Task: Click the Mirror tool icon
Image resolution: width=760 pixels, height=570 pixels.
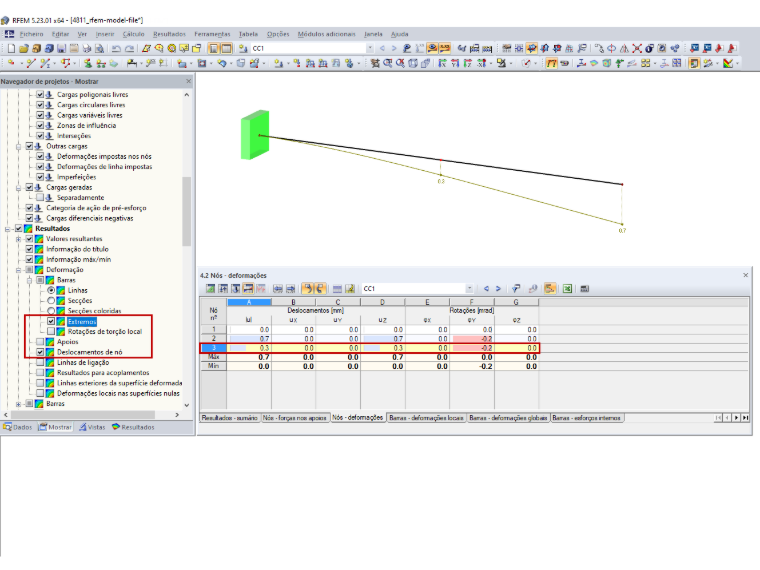Action: click(625, 48)
